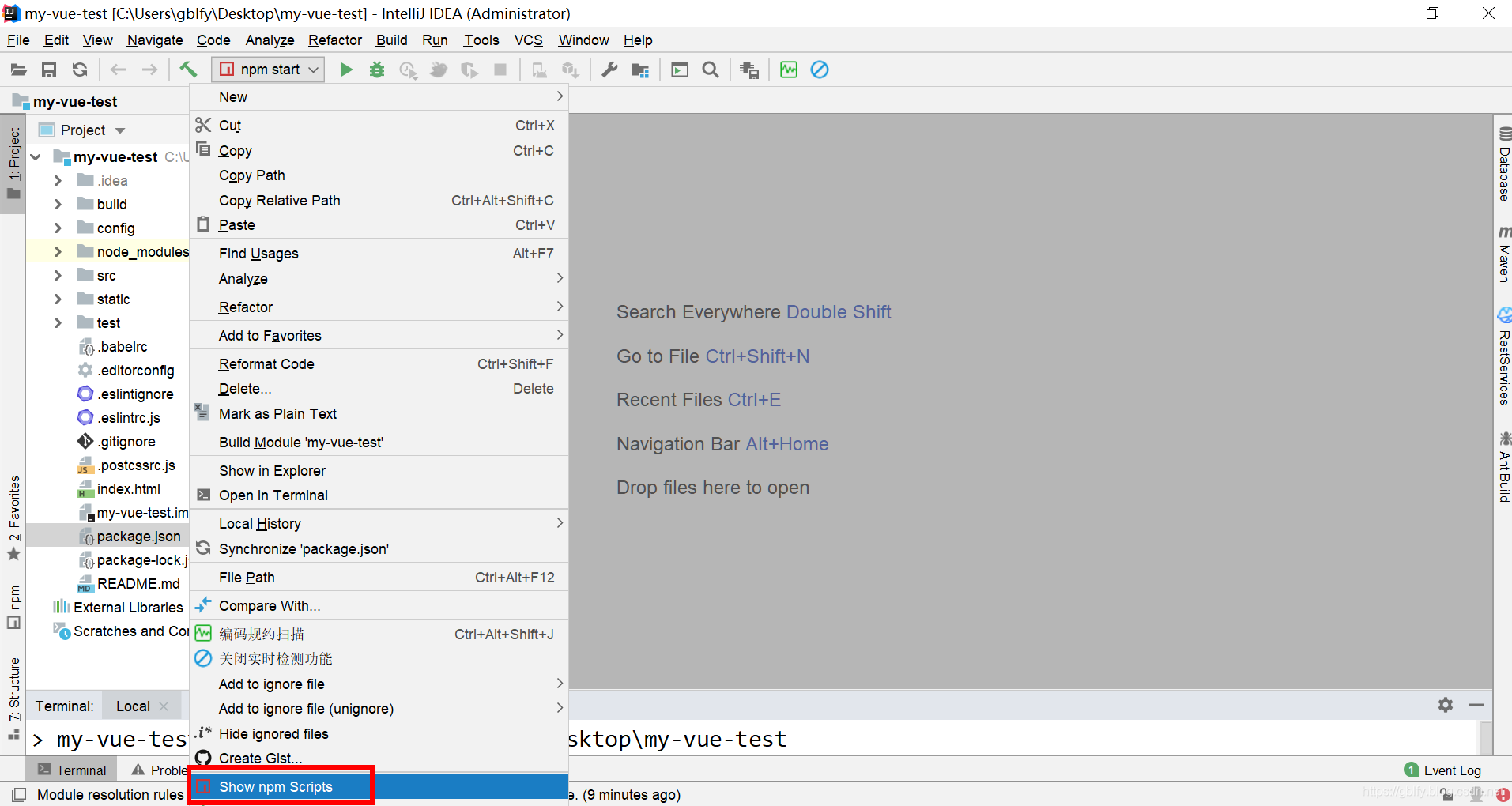Screen dimensions: 1512x806
Task: Open the Refactor menu in menu bar
Action: coord(335,40)
